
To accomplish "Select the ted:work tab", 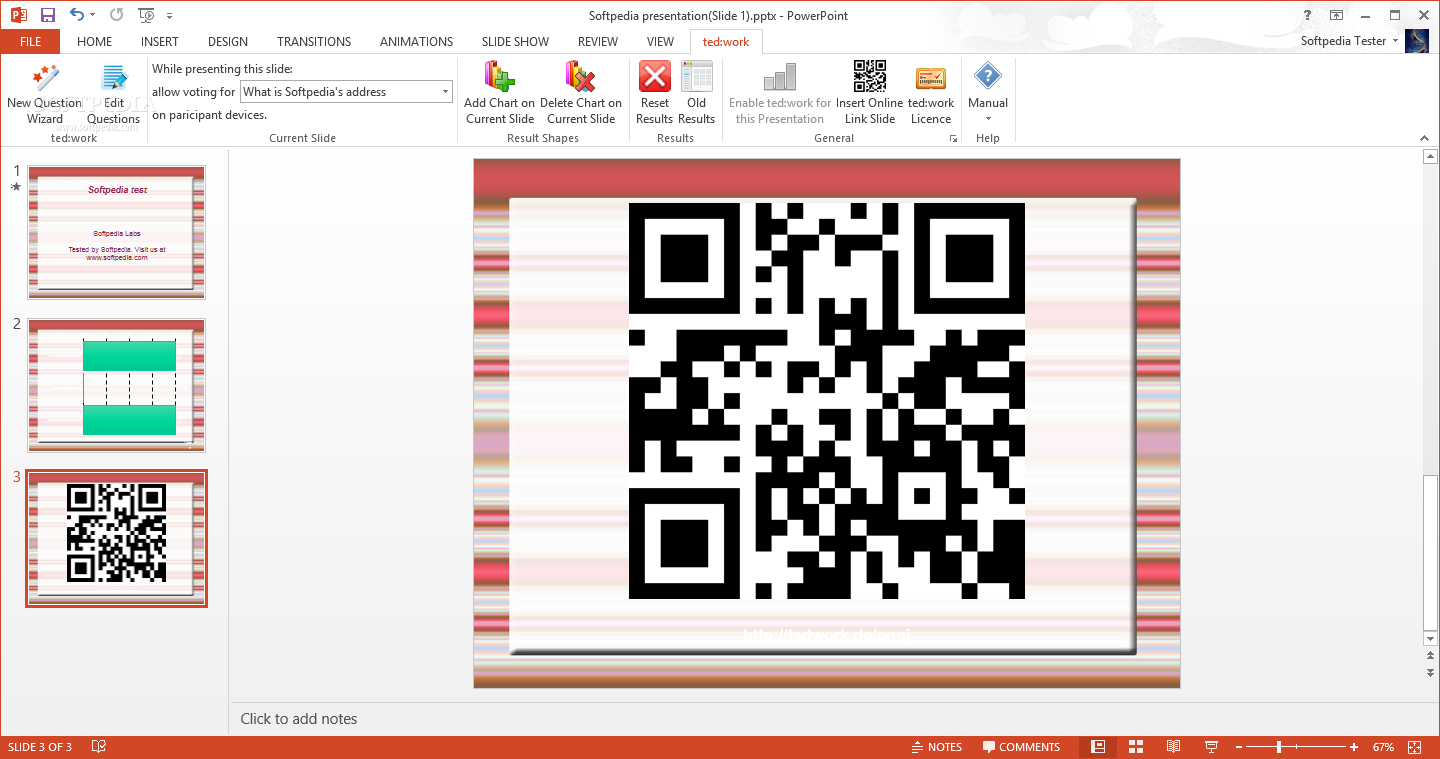I will 726,41.
